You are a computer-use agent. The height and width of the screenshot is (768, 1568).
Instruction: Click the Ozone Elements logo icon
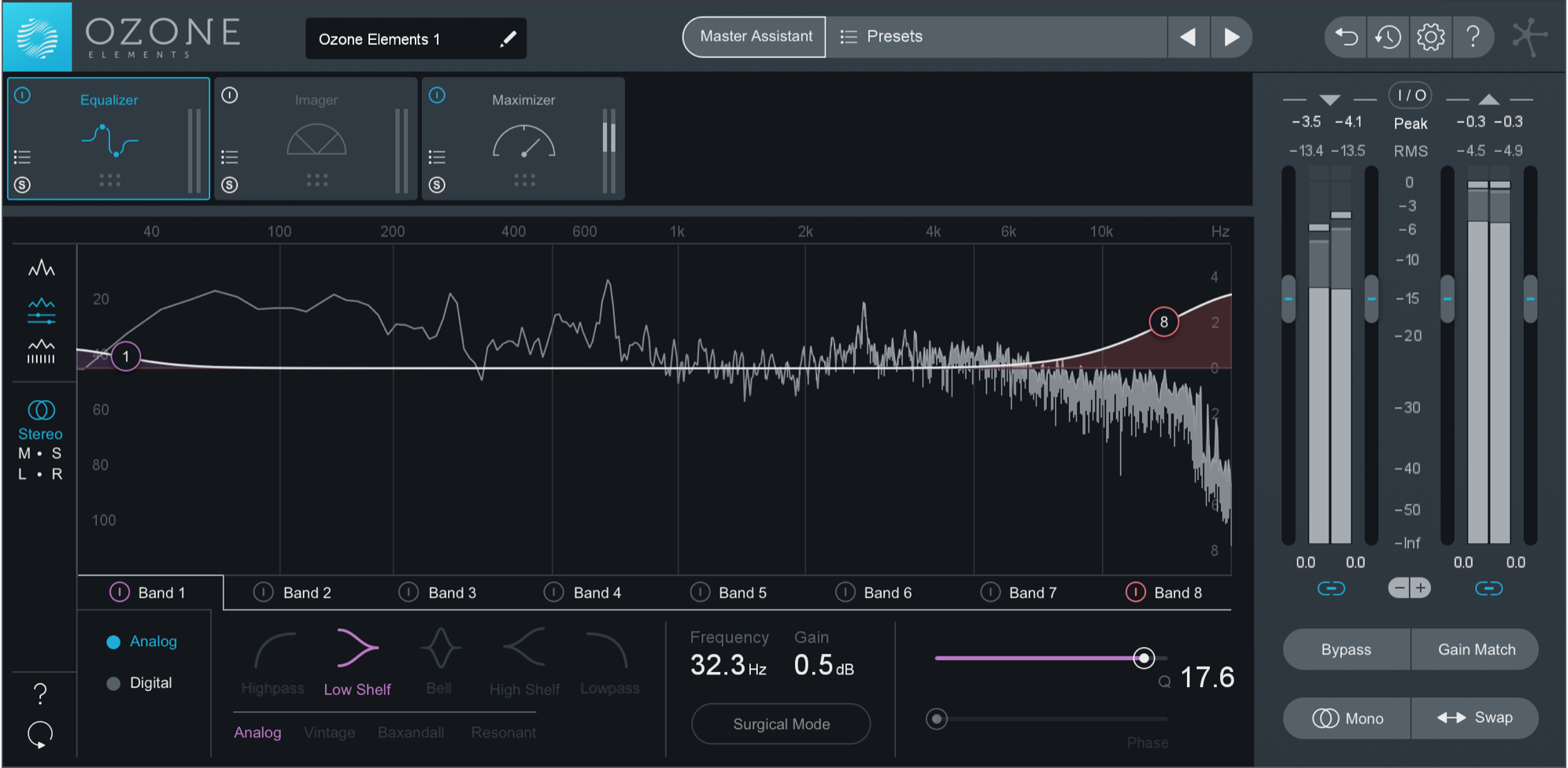click(x=38, y=37)
